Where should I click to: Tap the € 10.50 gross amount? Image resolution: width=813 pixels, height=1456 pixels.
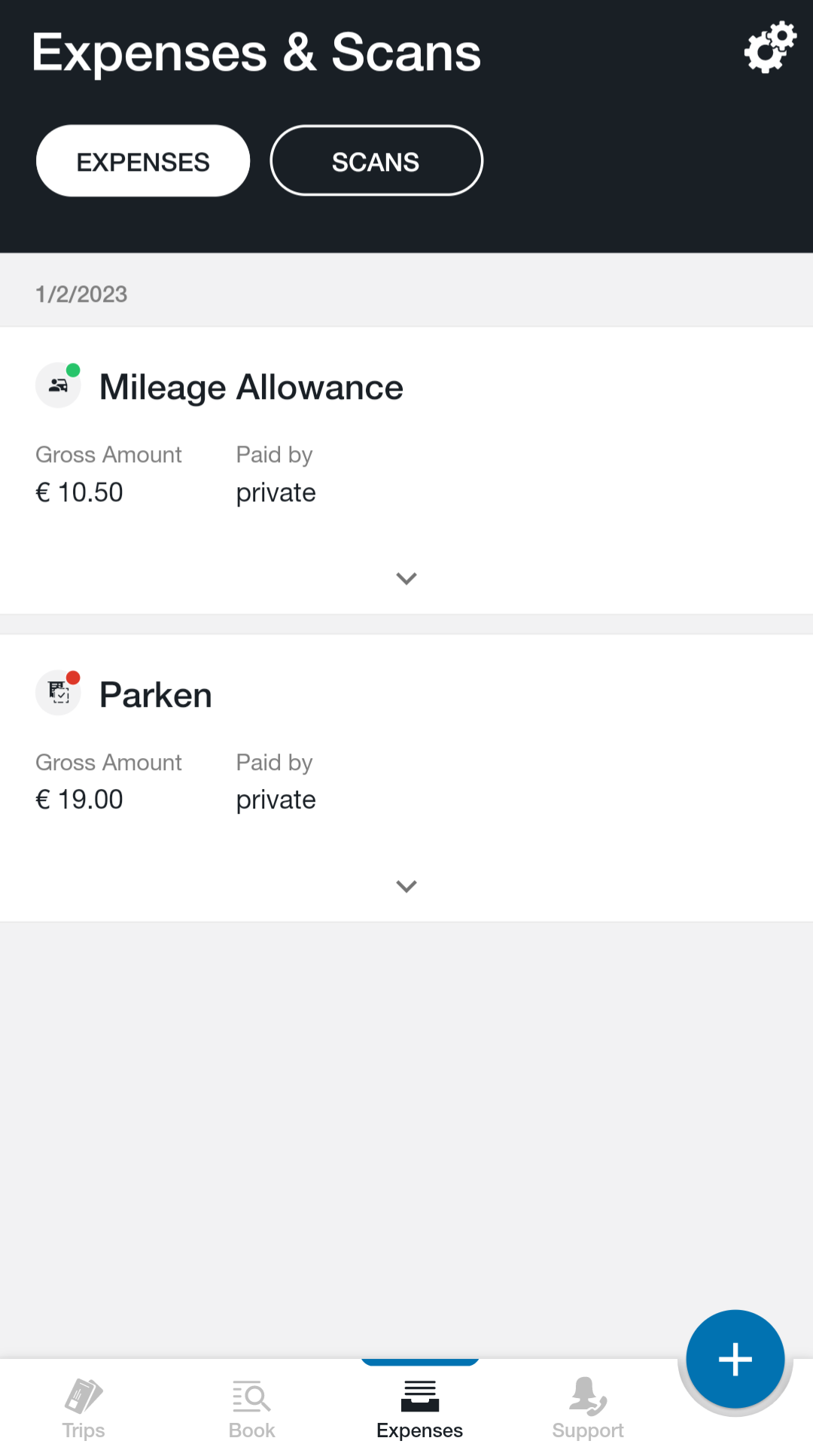pos(79,492)
